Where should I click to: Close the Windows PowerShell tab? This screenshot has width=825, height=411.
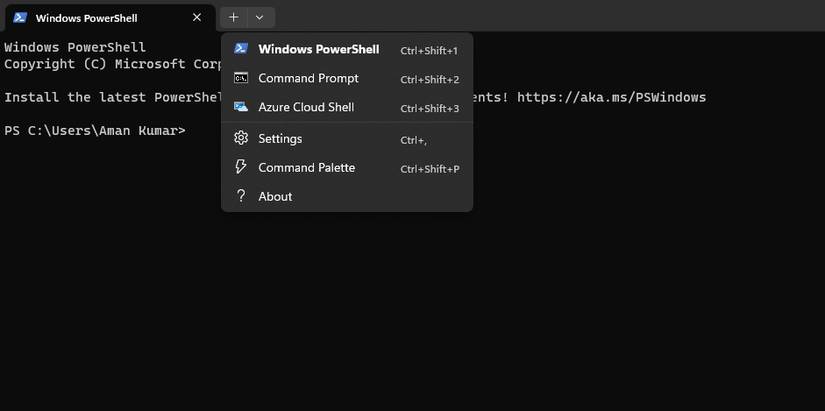[x=197, y=18]
